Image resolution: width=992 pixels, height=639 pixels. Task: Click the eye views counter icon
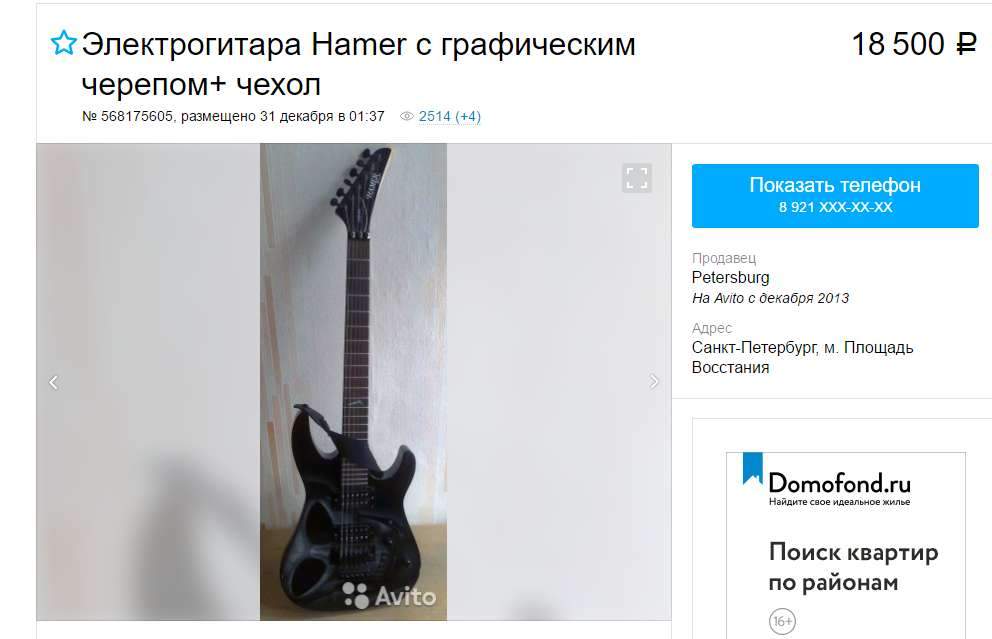coord(407,116)
